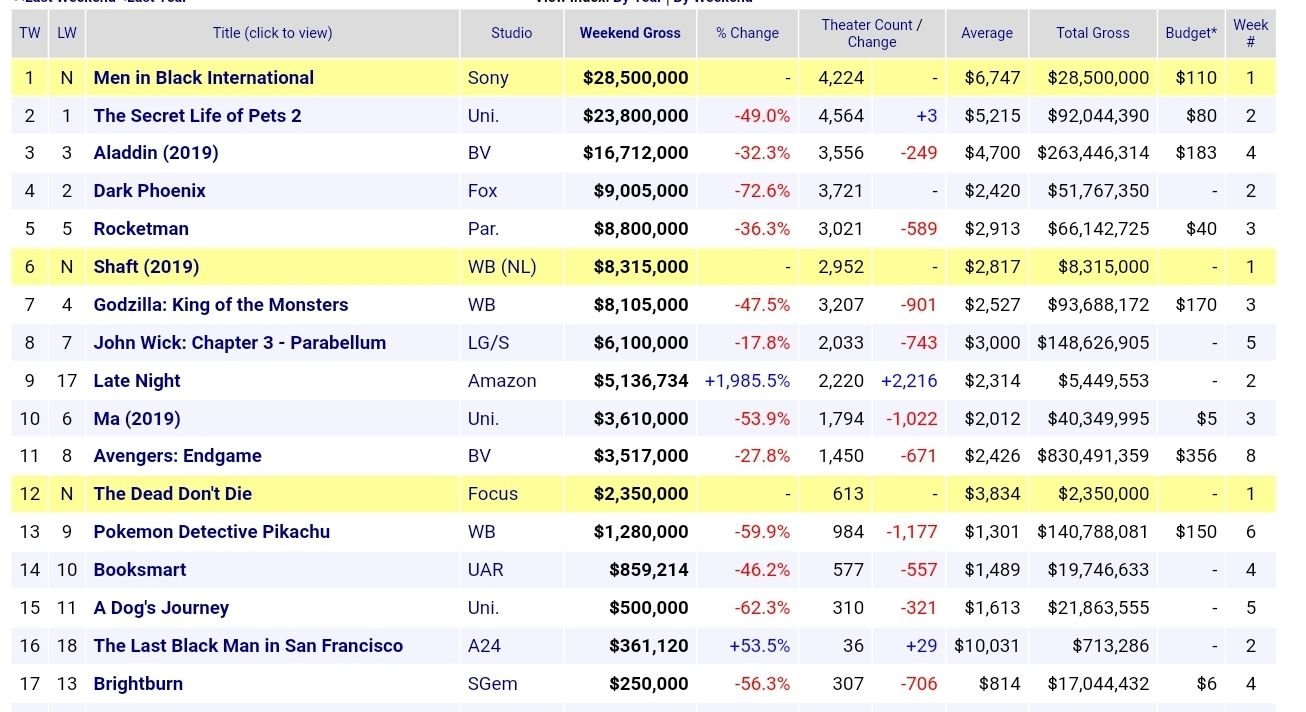This screenshot has width=1306, height=712.
Task: Select theater change +2,216
Action: (909, 381)
